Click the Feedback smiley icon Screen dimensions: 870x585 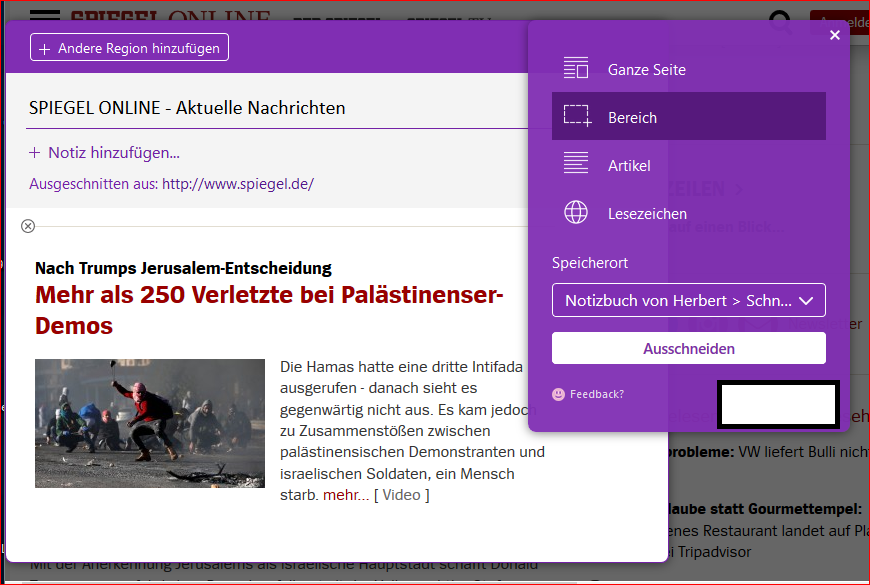pyautogui.click(x=558, y=394)
